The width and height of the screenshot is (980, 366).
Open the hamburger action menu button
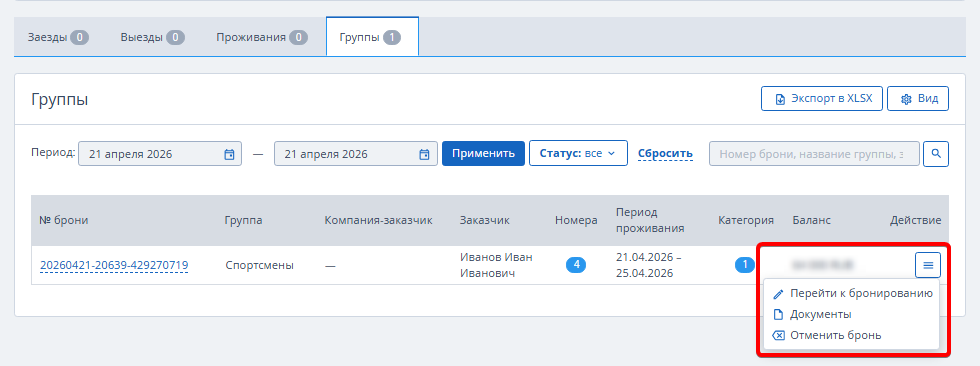(x=928, y=265)
